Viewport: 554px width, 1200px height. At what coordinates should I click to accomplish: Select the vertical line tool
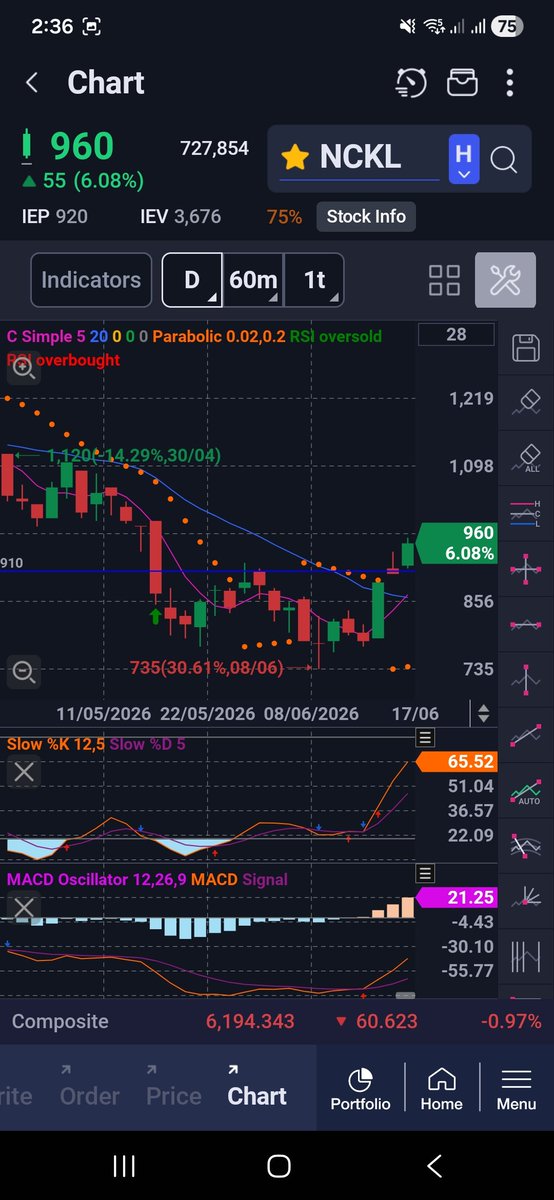[x=525, y=680]
